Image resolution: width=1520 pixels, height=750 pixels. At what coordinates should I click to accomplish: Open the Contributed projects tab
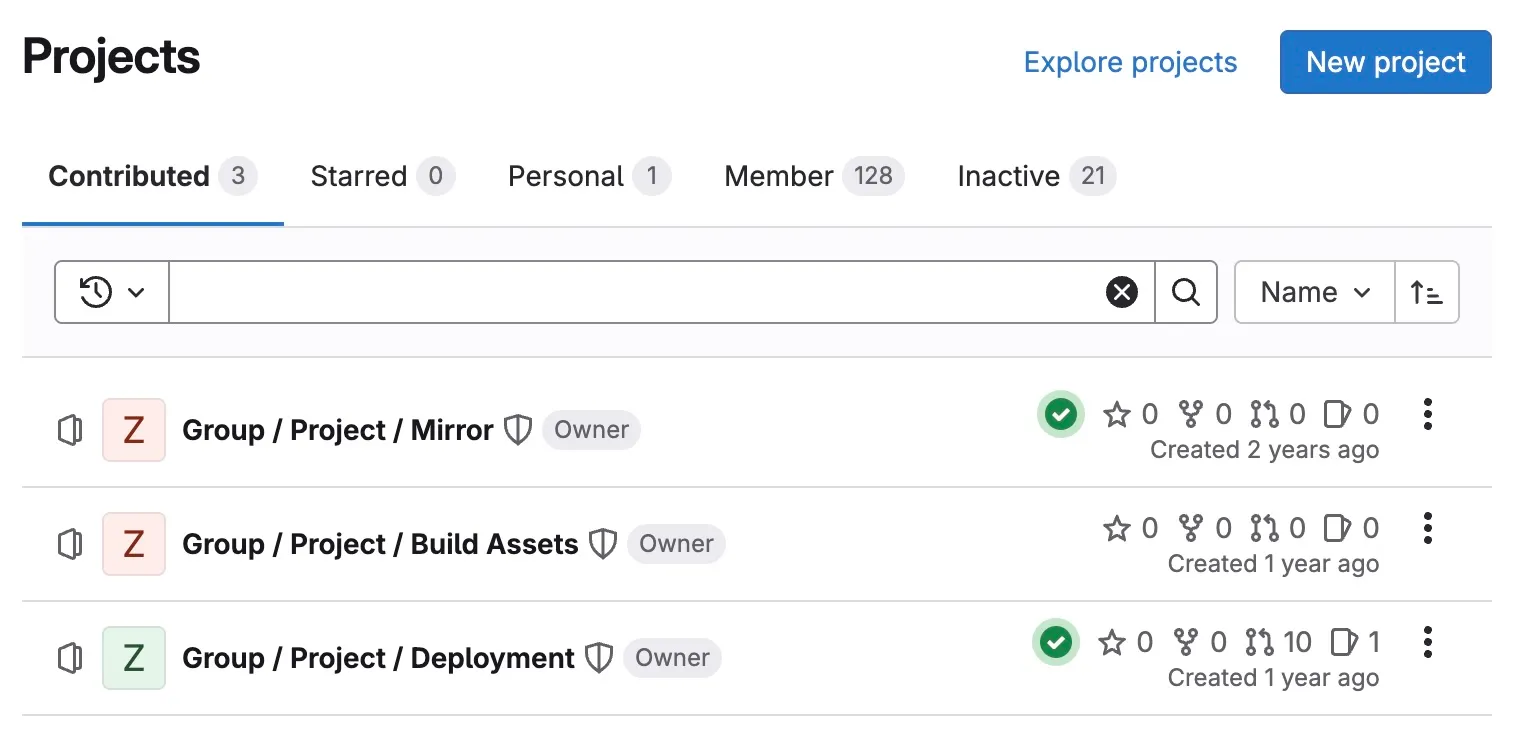[153, 177]
